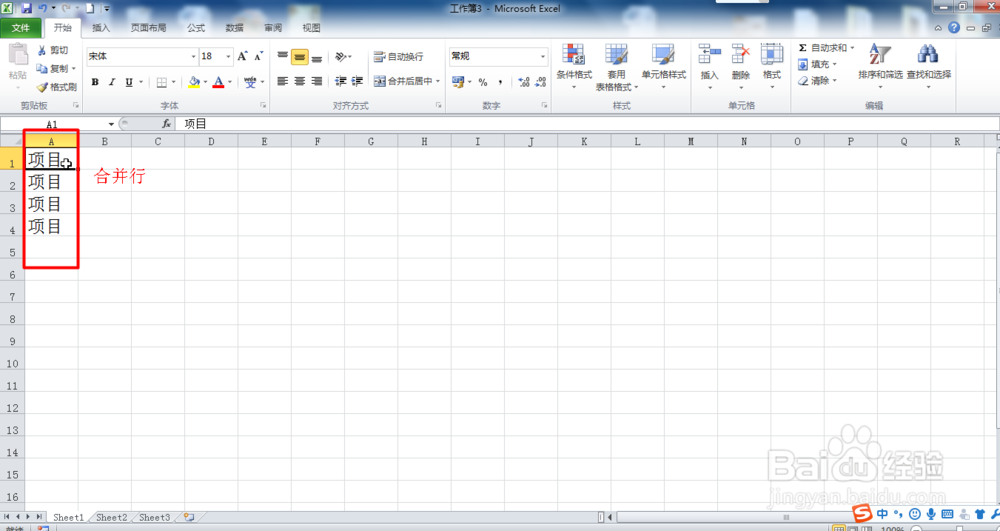Open the font group dialog launcher
The image size is (1000, 531).
[262, 105]
